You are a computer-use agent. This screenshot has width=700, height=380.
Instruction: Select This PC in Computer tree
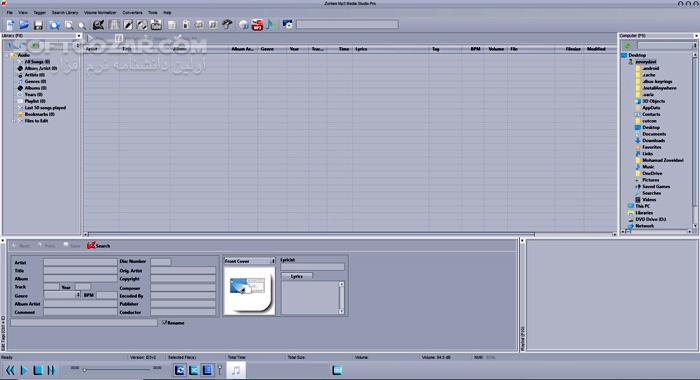pos(643,206)
